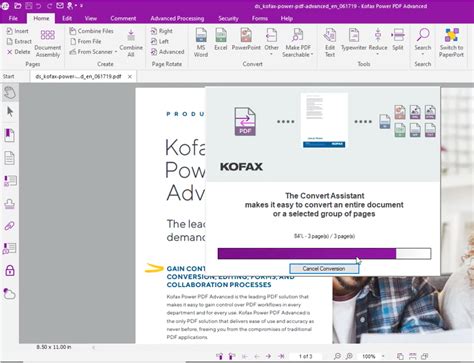Open the Forms ribbon tab
This screenshot has width=474, height=363.
click(260, 18)
